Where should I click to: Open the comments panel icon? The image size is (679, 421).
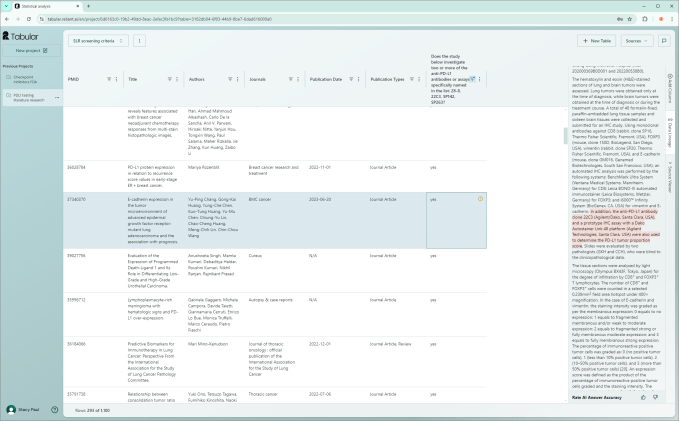pos(664,41)
